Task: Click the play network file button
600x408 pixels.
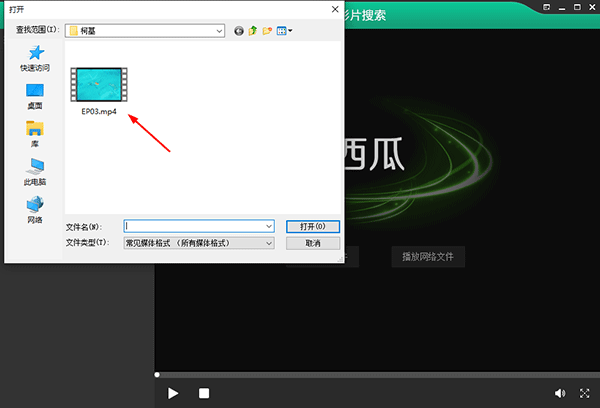Action: point(428,256)
